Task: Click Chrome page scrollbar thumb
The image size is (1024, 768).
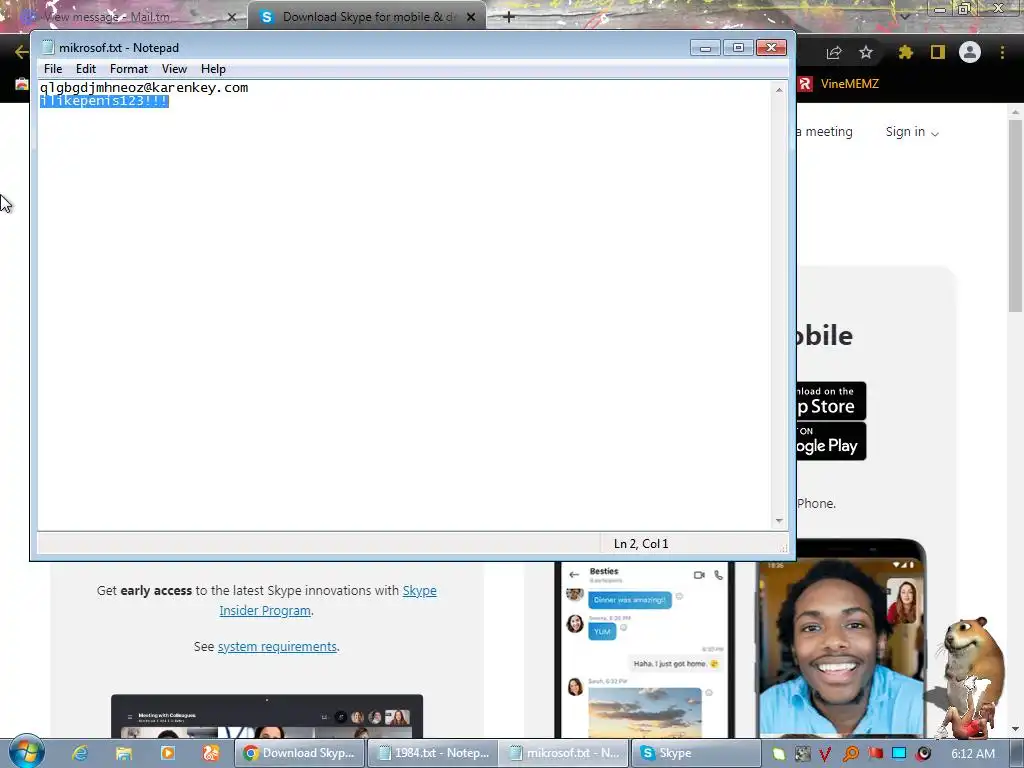Action: 1016,216
